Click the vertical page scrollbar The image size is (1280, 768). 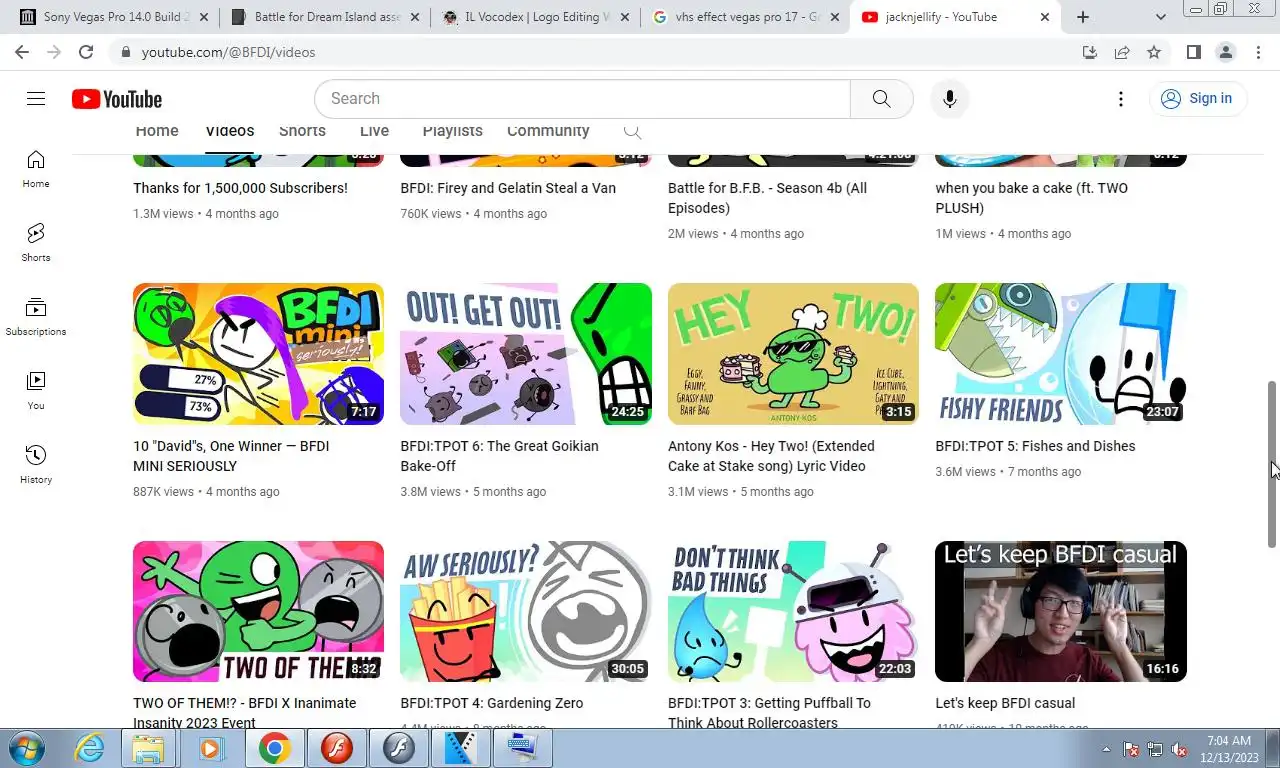[1272, 463]
